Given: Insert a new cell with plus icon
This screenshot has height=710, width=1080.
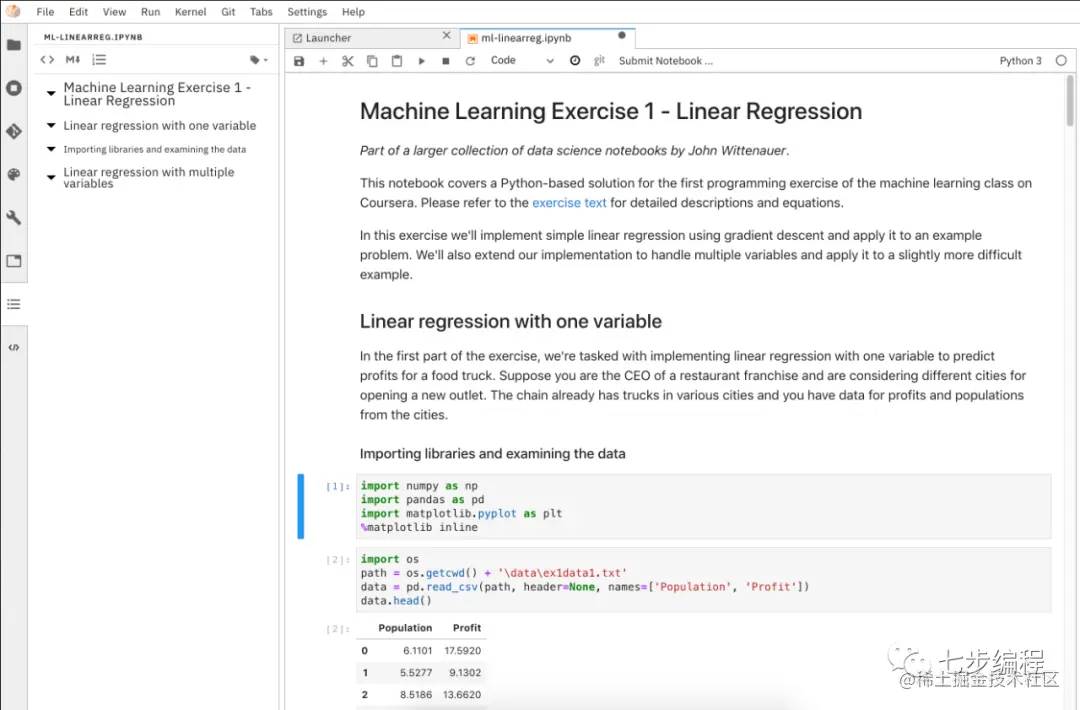Looking at the screenshot, I should point(323,61).
